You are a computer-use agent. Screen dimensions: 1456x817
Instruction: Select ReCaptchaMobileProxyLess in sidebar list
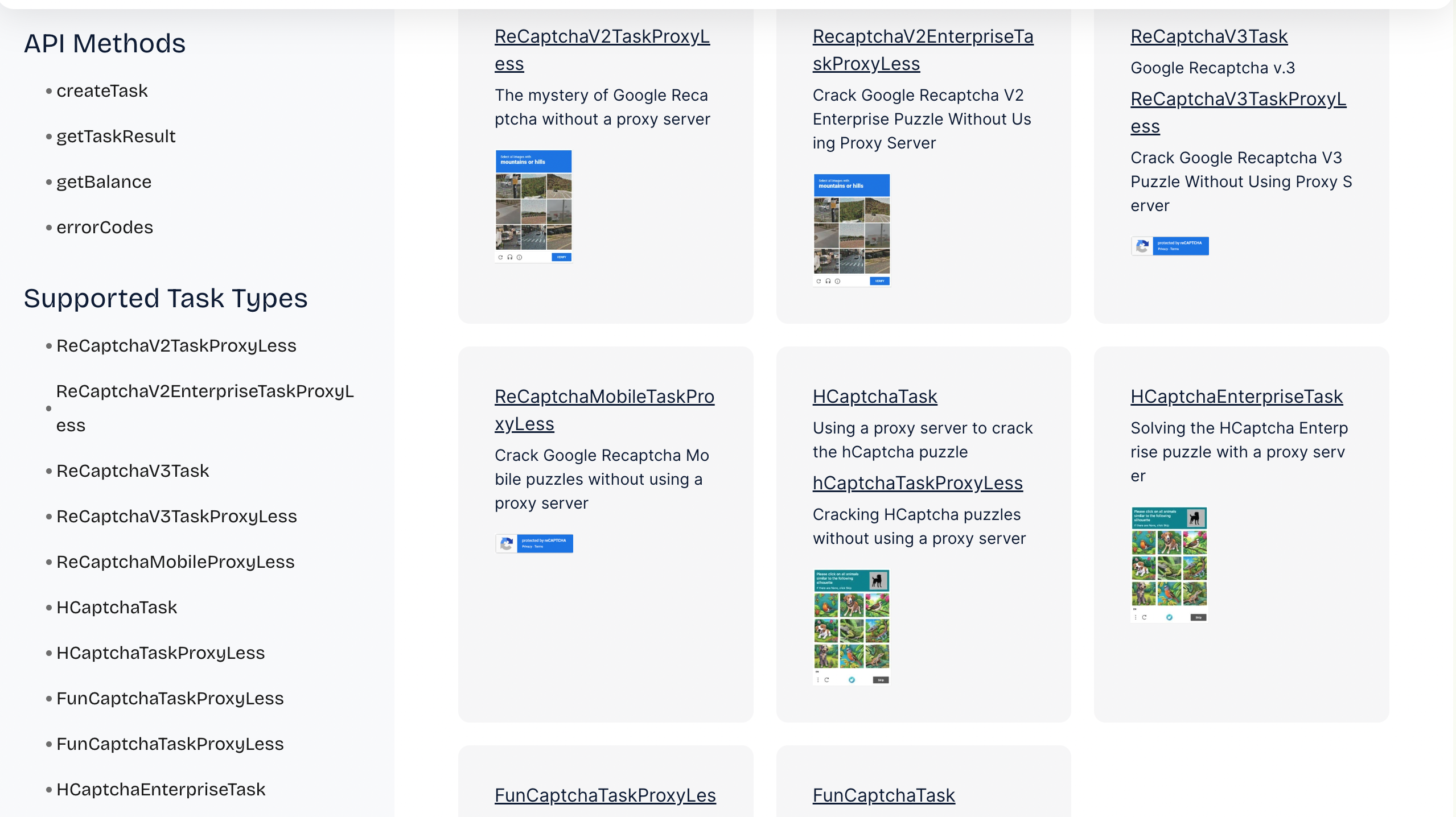click(x=175, y=562)
